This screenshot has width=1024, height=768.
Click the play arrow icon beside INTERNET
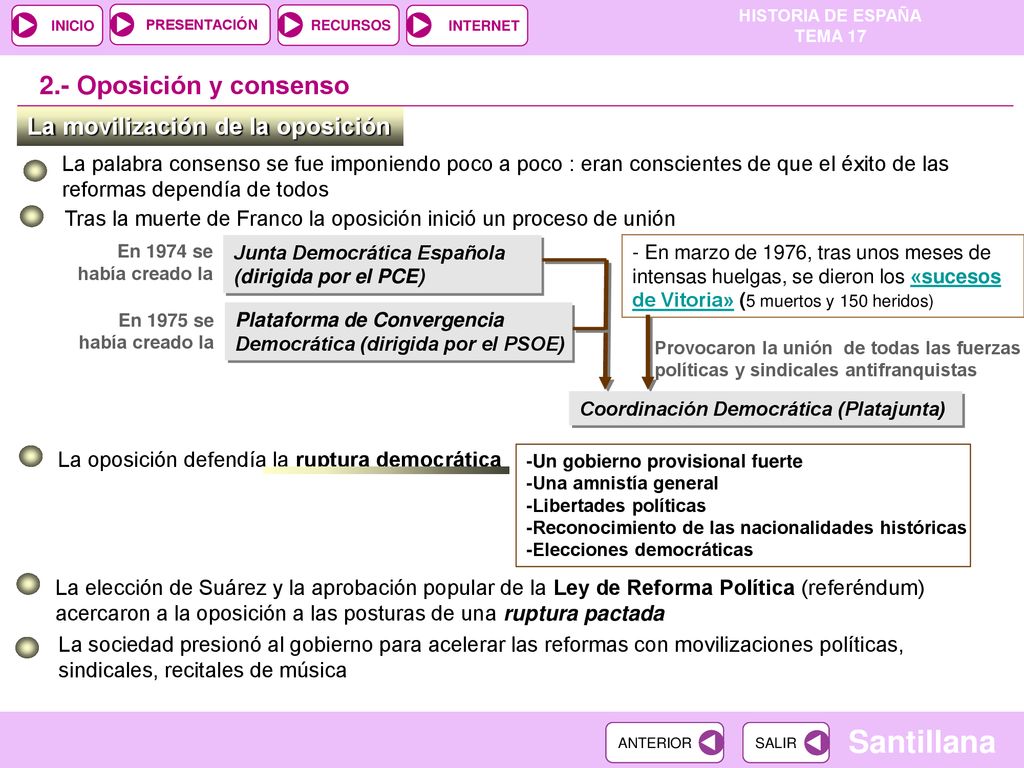pos(420,25)
